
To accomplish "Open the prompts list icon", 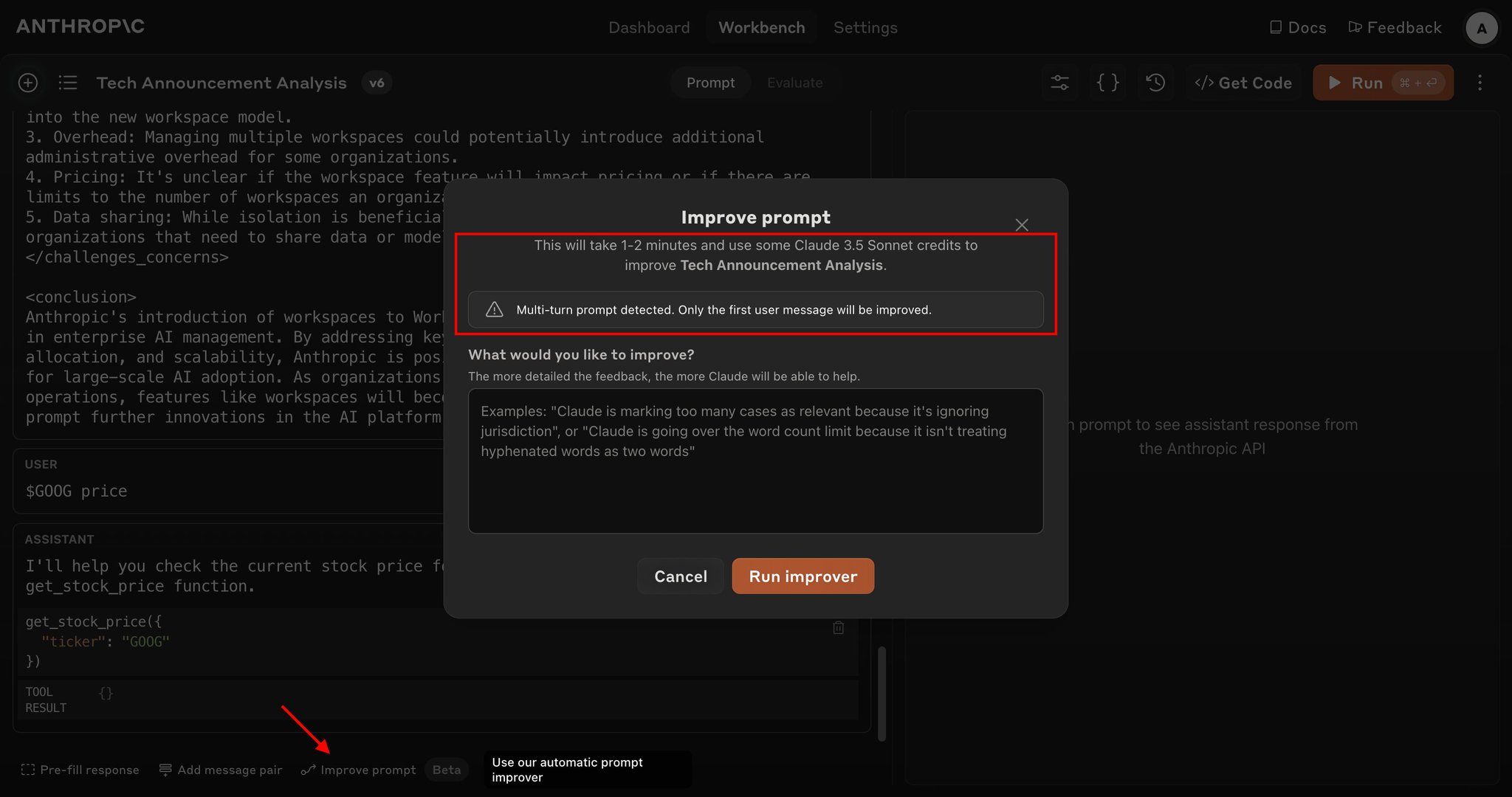I will 68,83.
